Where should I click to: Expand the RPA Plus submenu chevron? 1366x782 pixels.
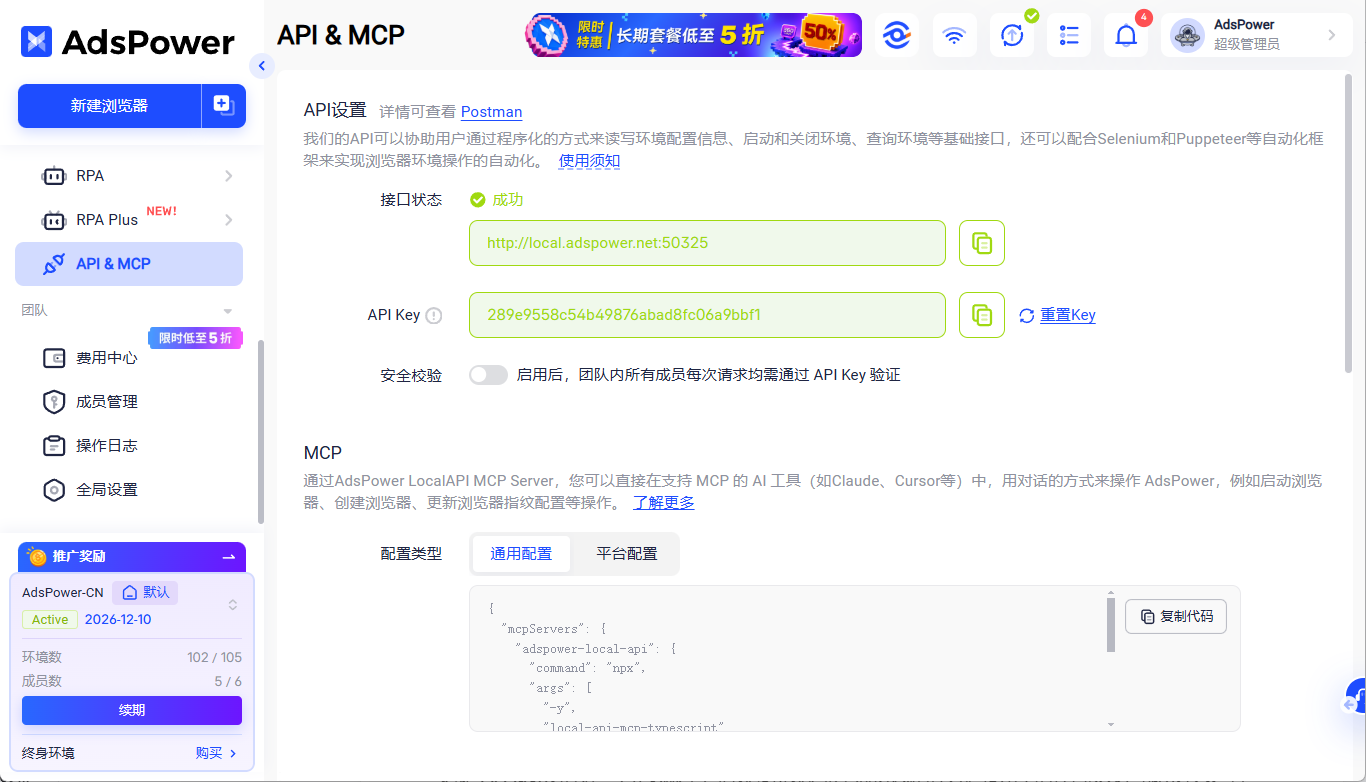pos(228,220)
